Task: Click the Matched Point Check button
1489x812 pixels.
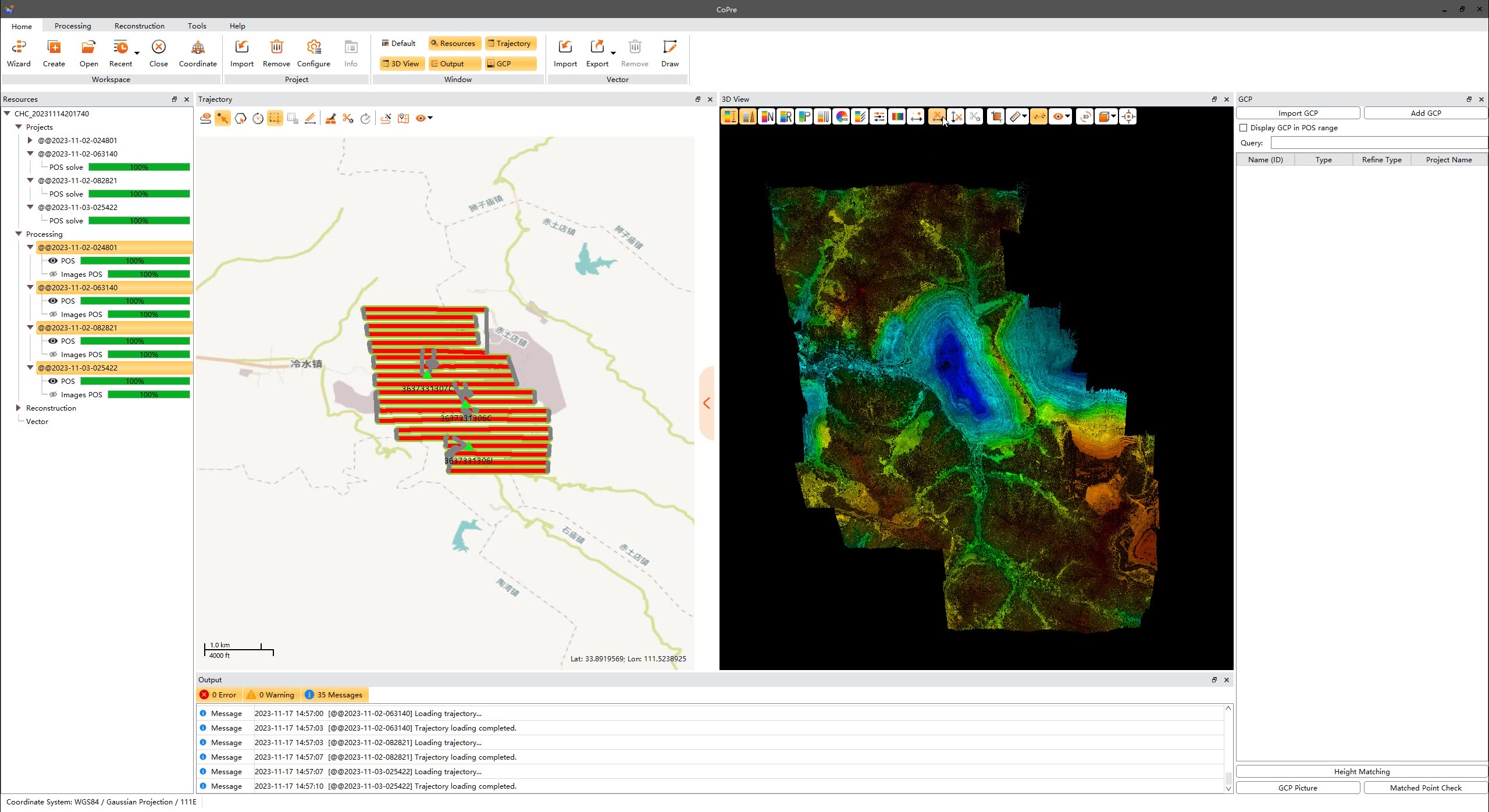Action: coord(1425,788)
